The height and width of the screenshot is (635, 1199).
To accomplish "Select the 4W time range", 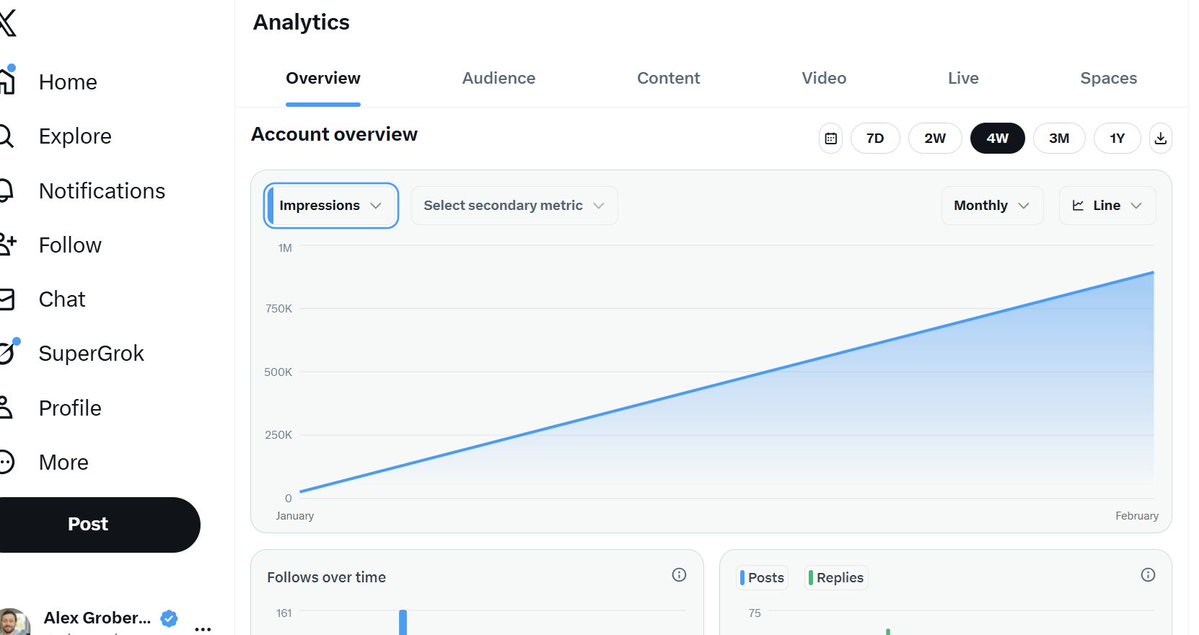I will 997,138.
